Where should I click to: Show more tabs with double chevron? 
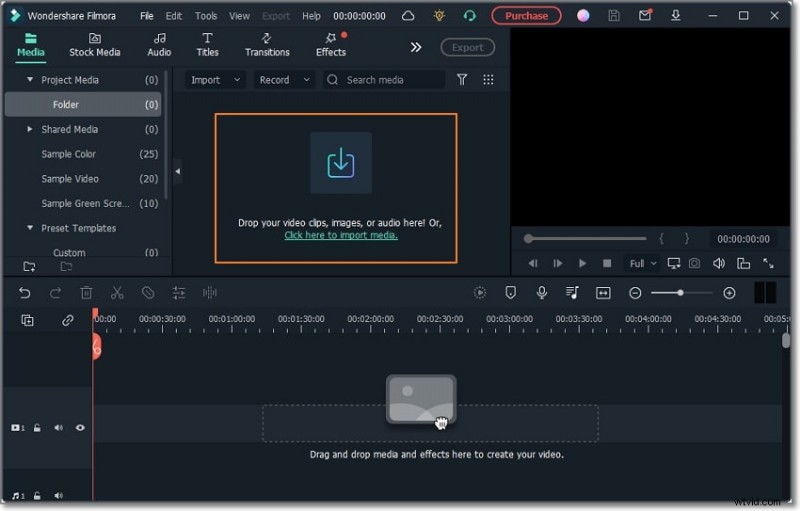point(416,47)
